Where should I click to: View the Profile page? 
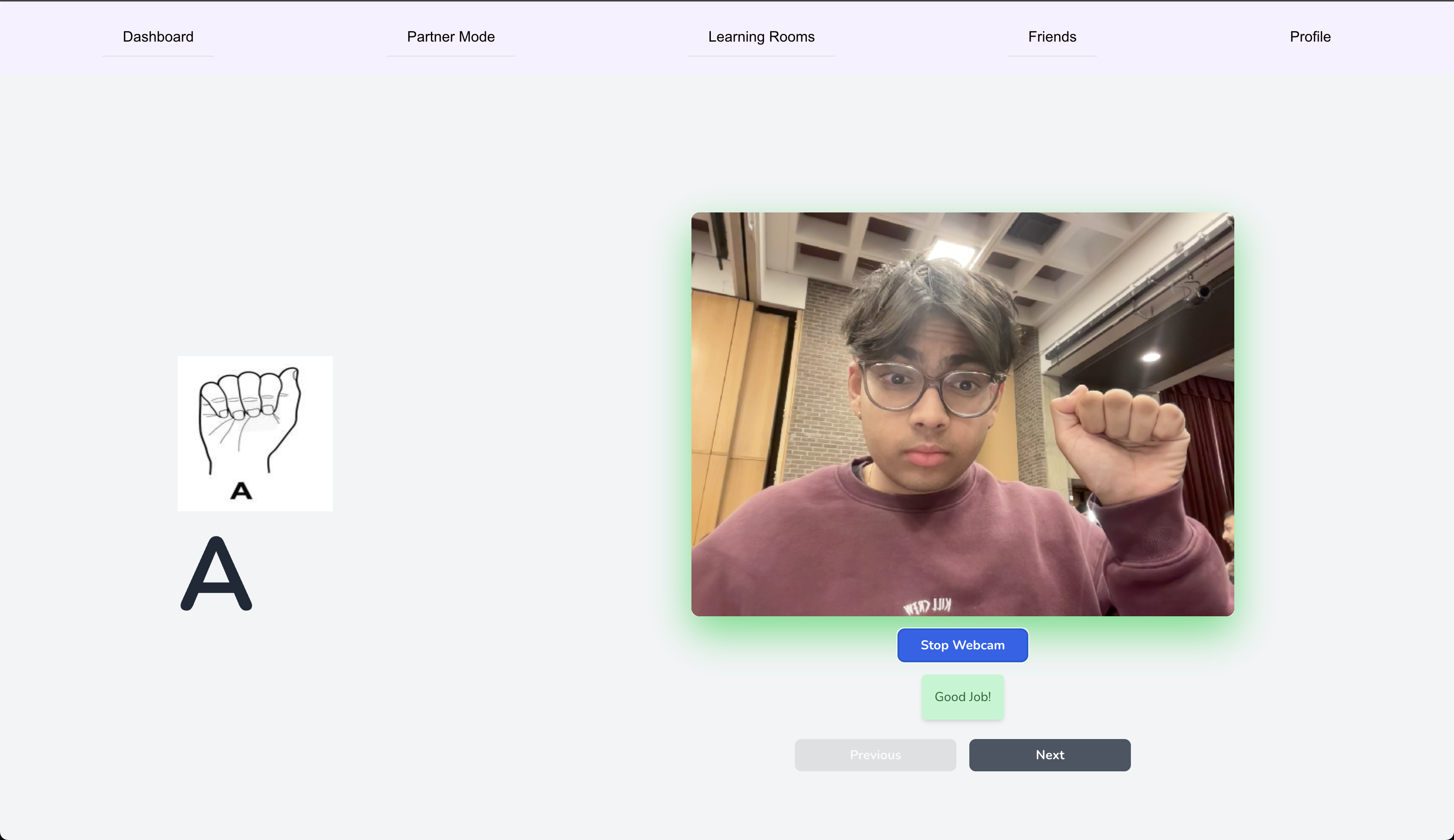1310,37
